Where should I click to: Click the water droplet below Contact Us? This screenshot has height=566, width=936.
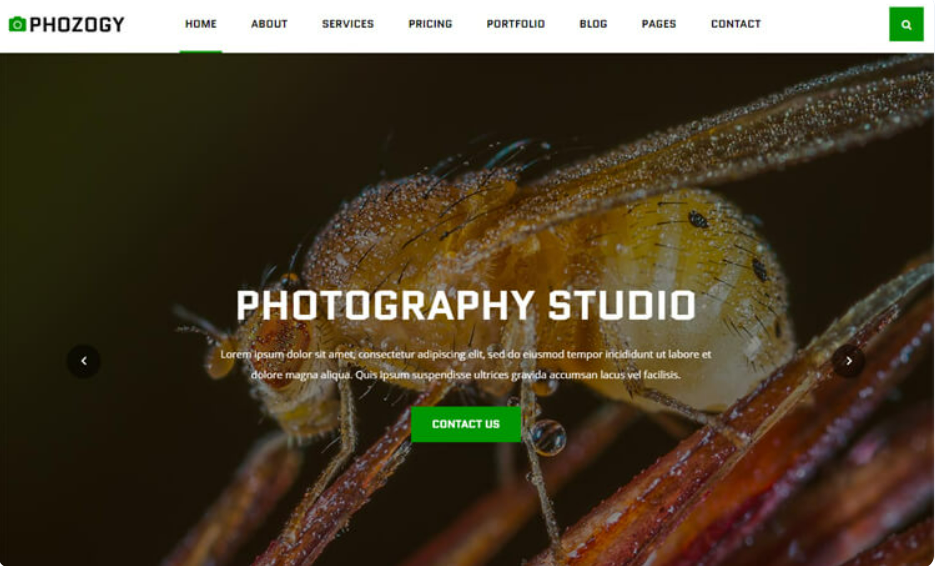click(x=548, y=437)
